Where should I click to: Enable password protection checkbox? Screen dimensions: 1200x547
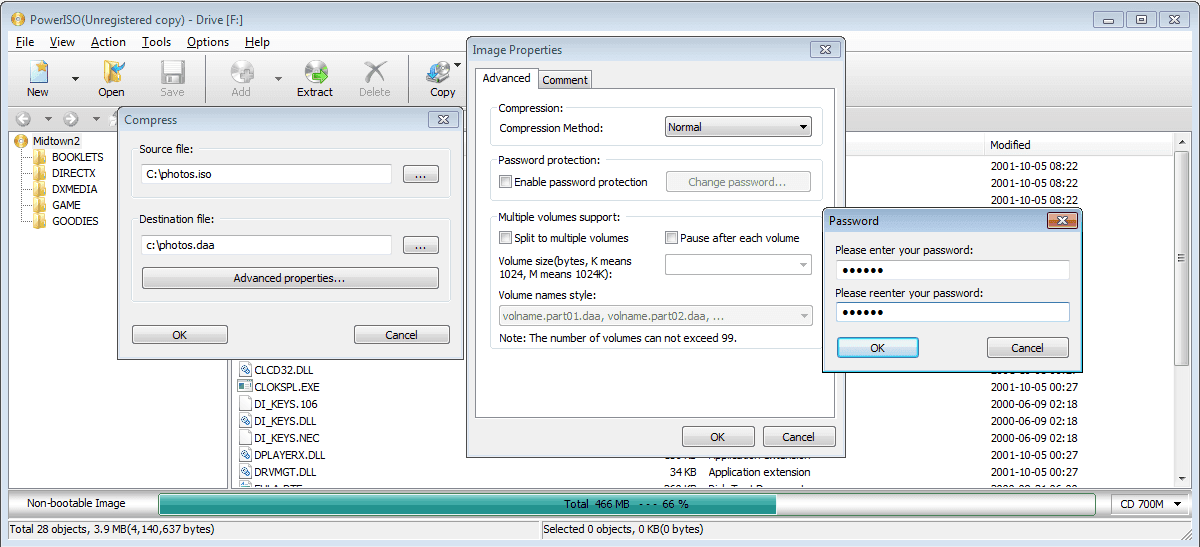506,182
